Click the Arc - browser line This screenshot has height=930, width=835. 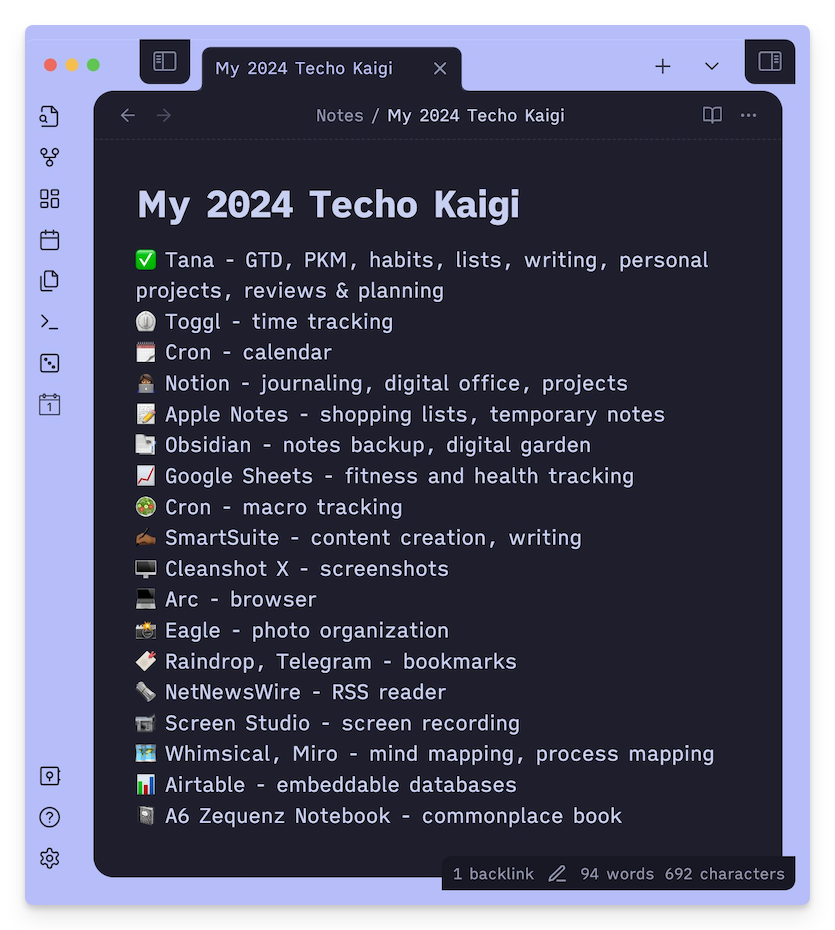(x=226, y=600)
